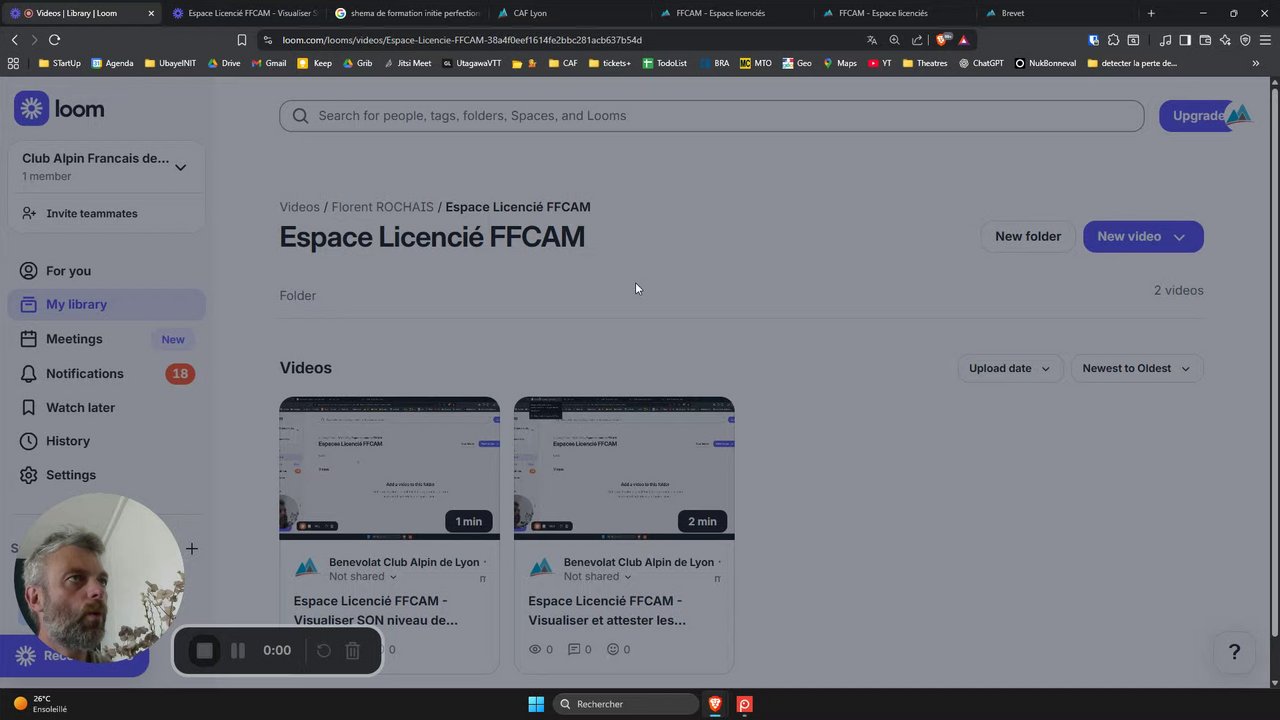Expand Not shared dropdown on Visualiser SON video
Viewport: 1280px width, 720px height.
pos(363,577)
